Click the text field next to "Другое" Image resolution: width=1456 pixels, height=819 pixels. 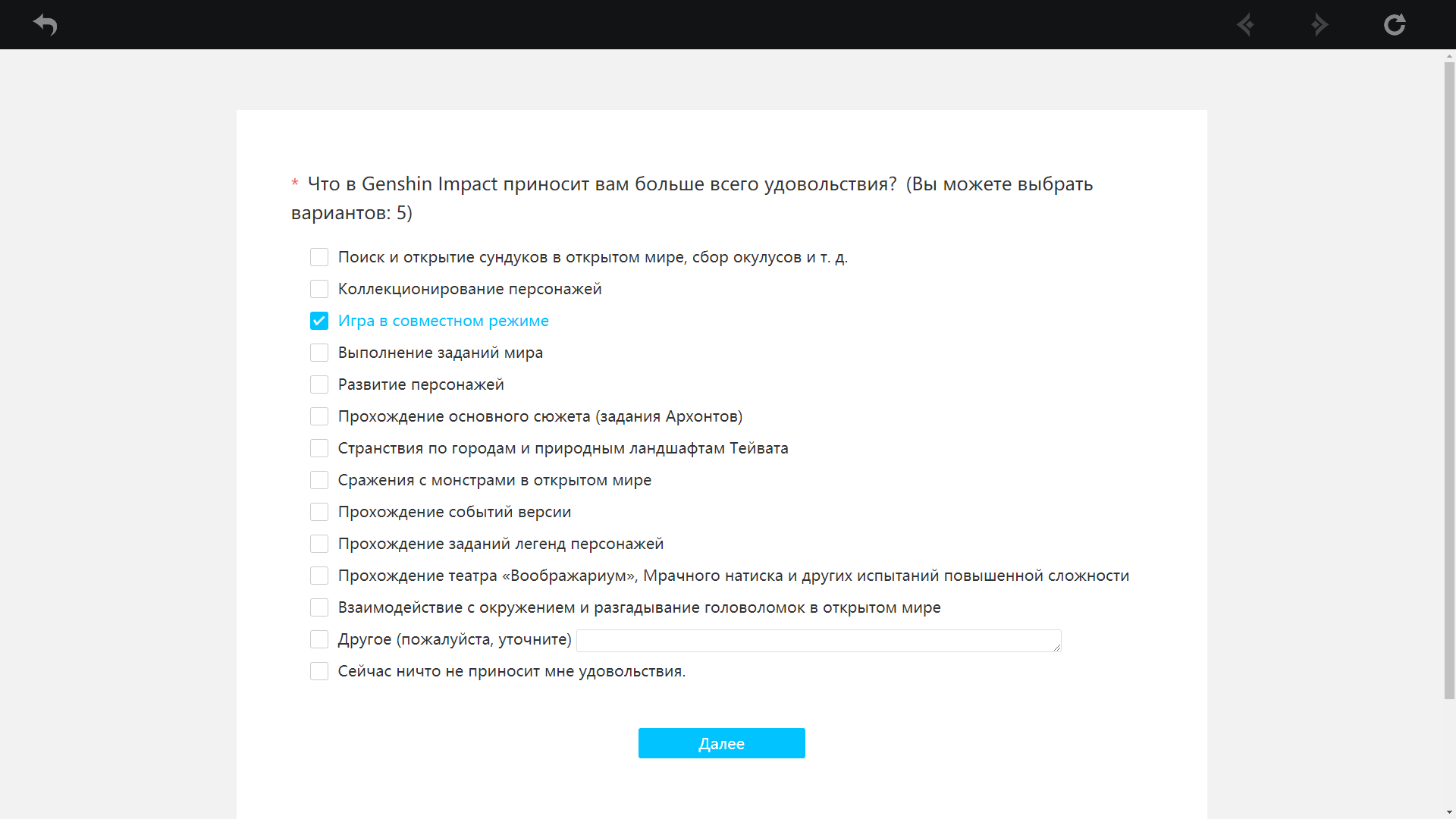point(818,641)
